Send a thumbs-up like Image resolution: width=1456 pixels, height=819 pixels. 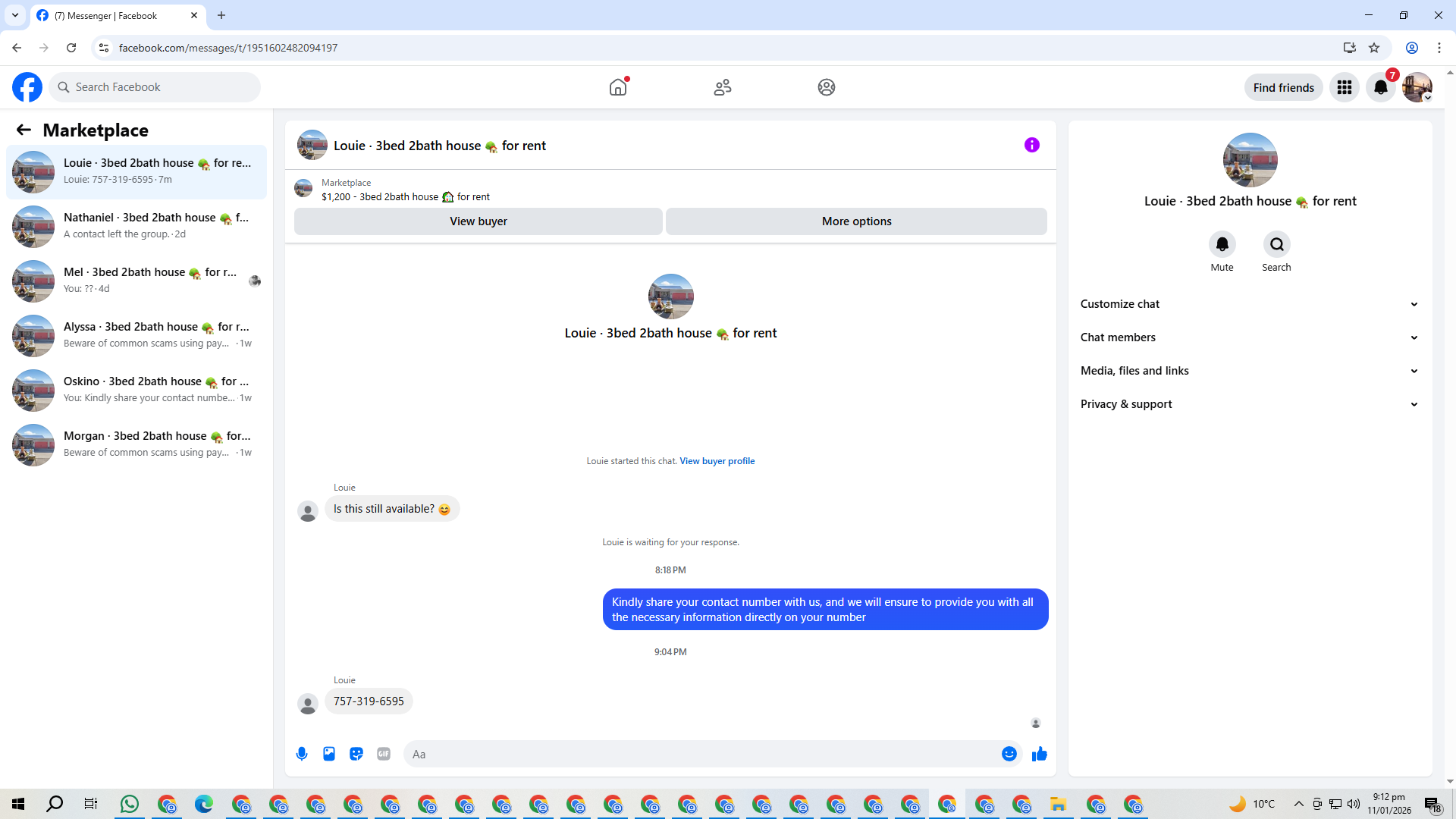point(1040,754)
